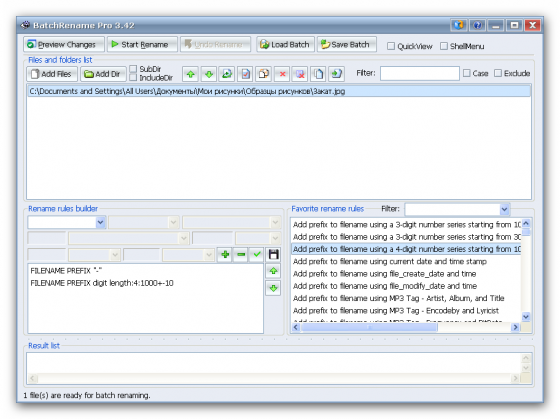This screenshot has width=560, height=419.
Task: Click the document with red checkmark icon
Action: tap(245, 74)
